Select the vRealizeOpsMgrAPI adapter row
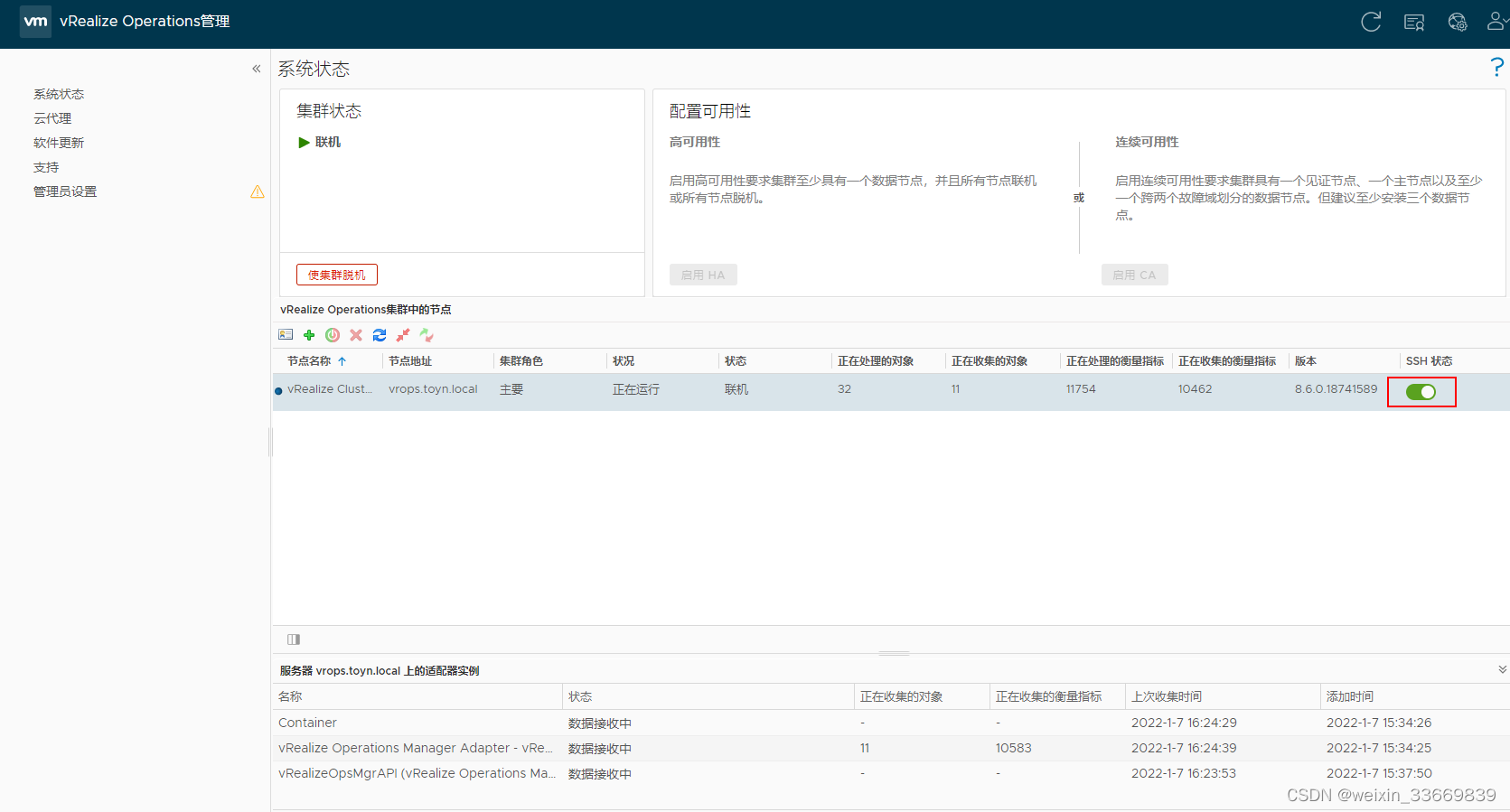 891,773
